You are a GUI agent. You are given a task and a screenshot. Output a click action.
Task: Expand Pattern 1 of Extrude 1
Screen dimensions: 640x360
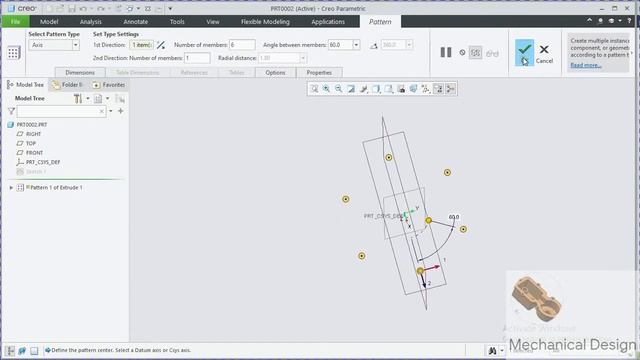tap(11, 188)
